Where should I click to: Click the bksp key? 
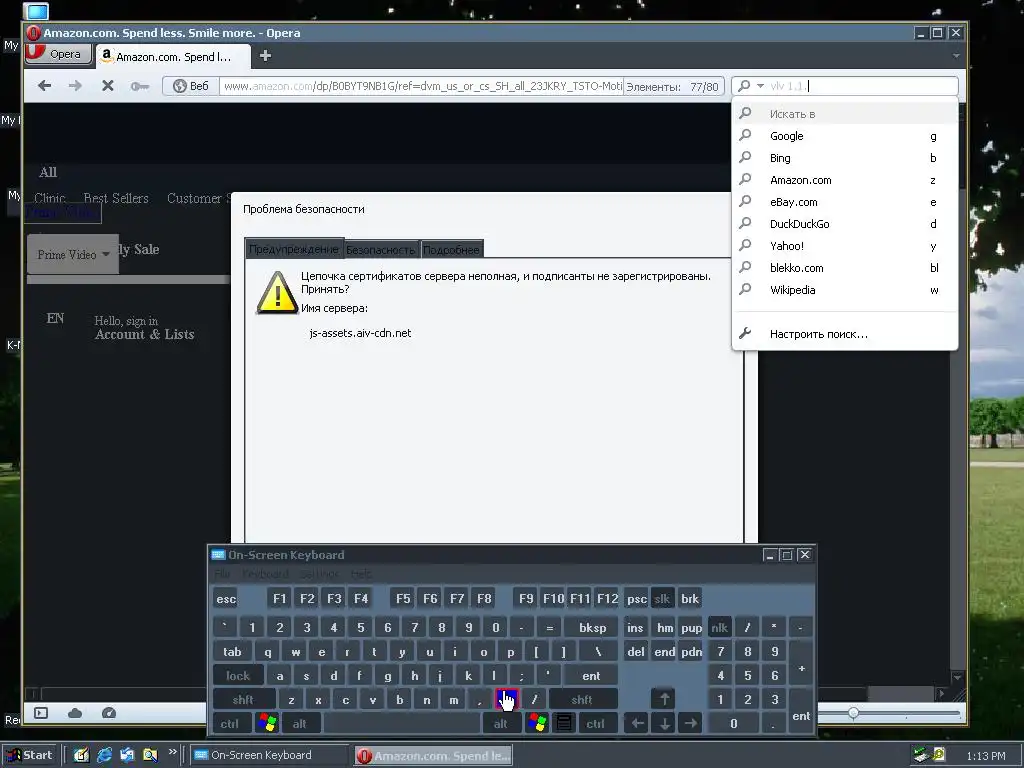point(592,627)
